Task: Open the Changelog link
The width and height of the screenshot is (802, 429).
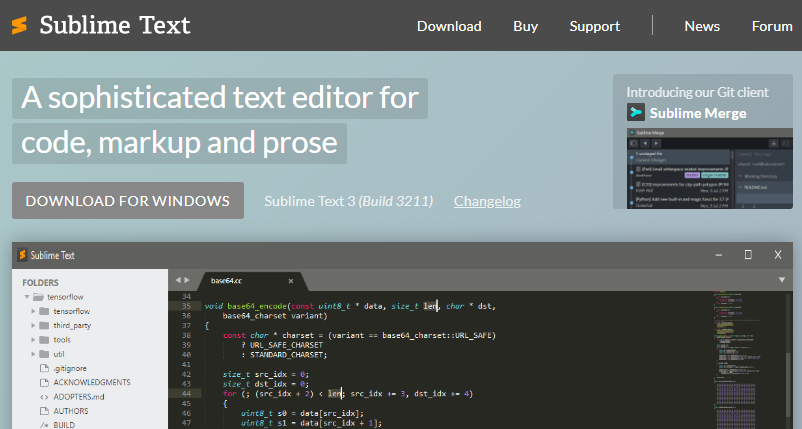Action: [487, 201]
